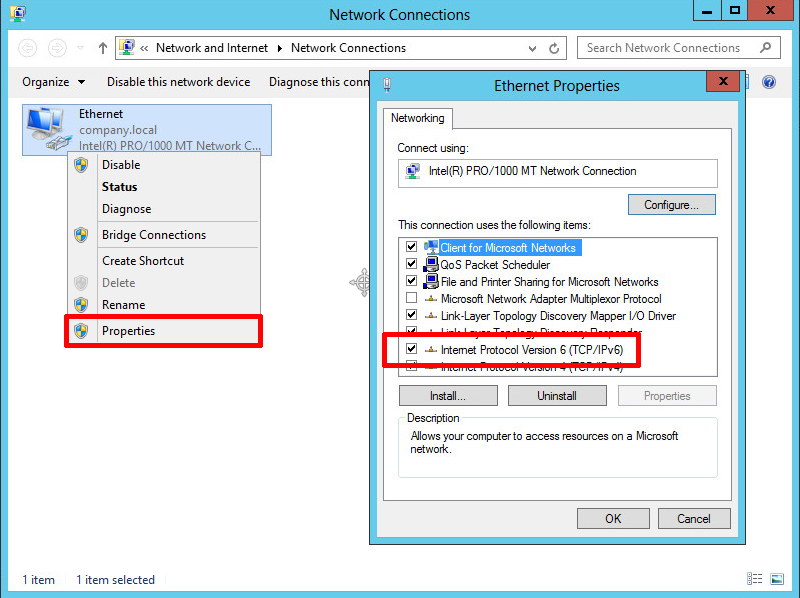Select Microsoft Network Adapter Multiplexor Protocol text
Image resolution: width=800 pixels, height=598 pixels.
(x=551, y=298)
